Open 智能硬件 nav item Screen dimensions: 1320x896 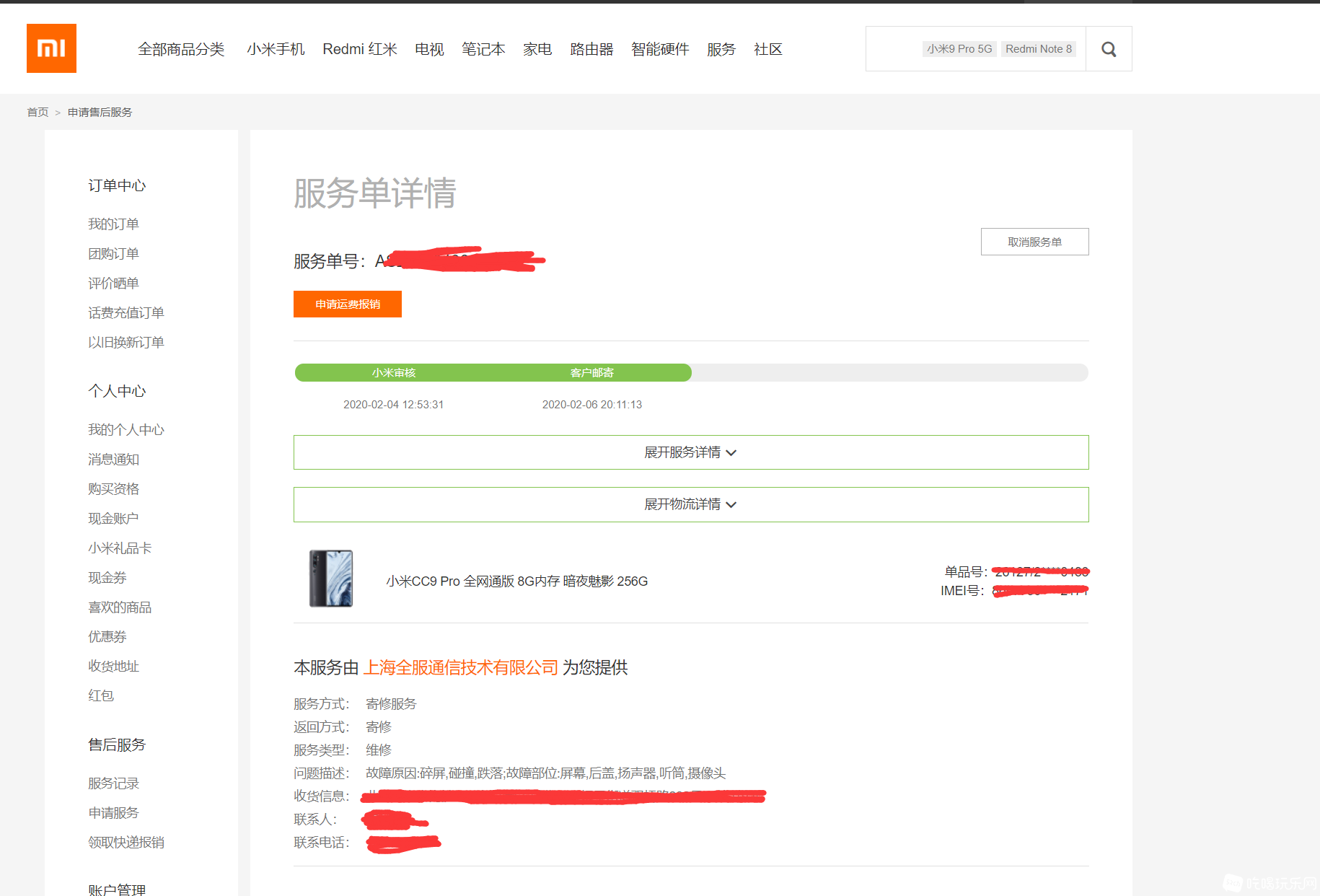pos(660,49)
